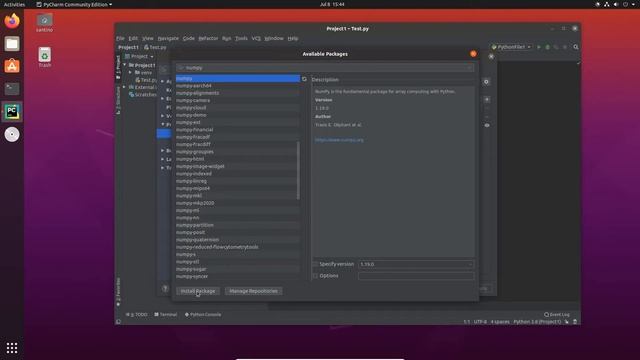Click the package search field
The width and height of the screenshot is (640, 360).
tap(325, 68)
